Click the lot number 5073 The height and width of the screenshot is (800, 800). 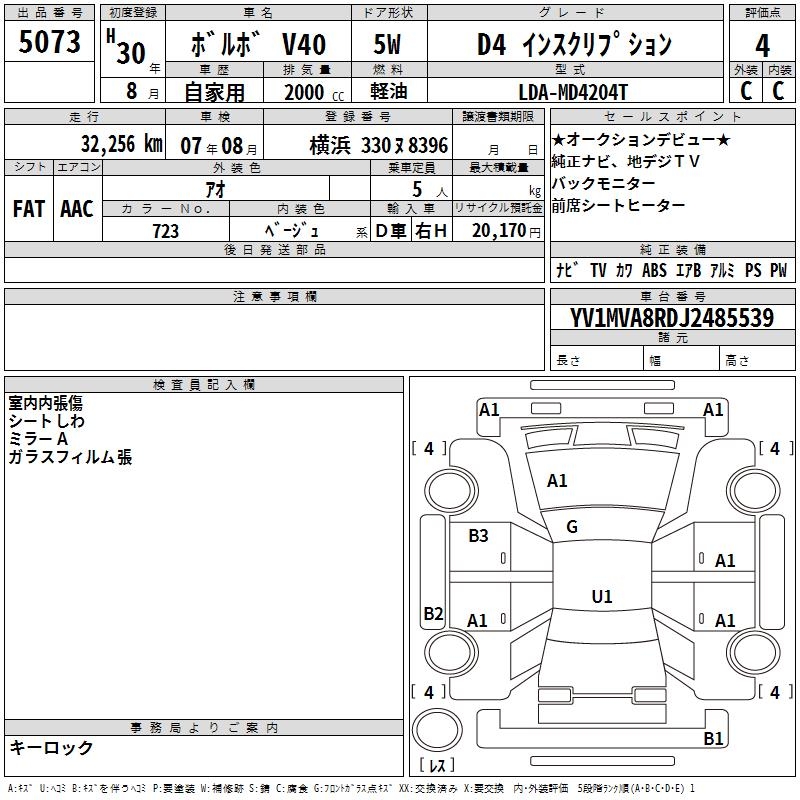[49, 41]
